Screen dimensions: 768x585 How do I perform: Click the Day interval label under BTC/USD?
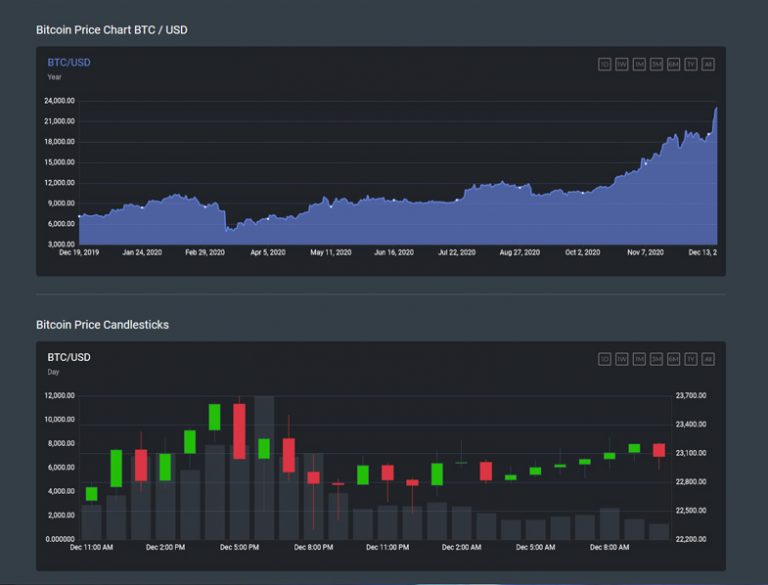tap(53, 372)
